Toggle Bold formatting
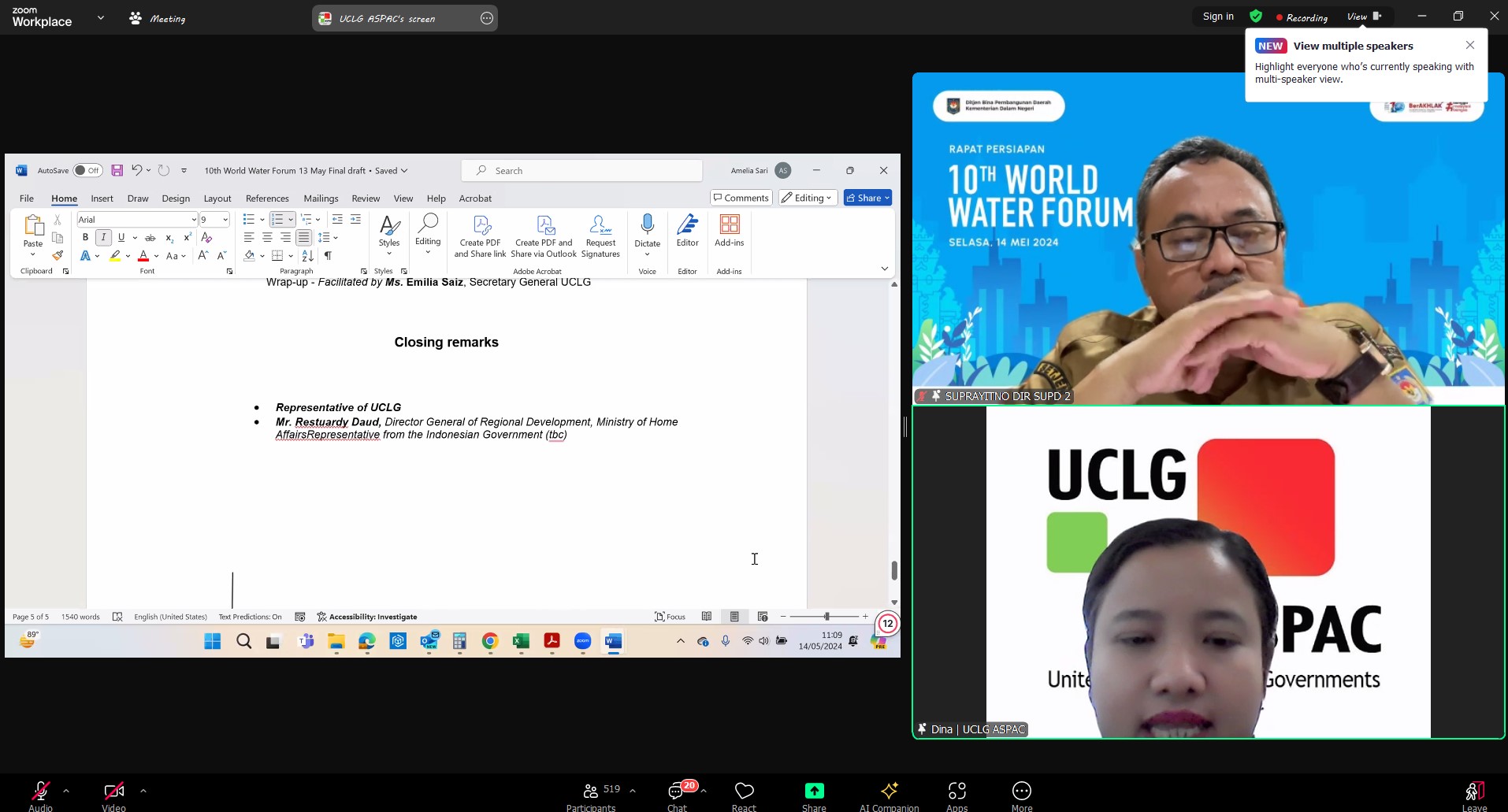This screenshot has width=1508, height=812. [85, 237]
